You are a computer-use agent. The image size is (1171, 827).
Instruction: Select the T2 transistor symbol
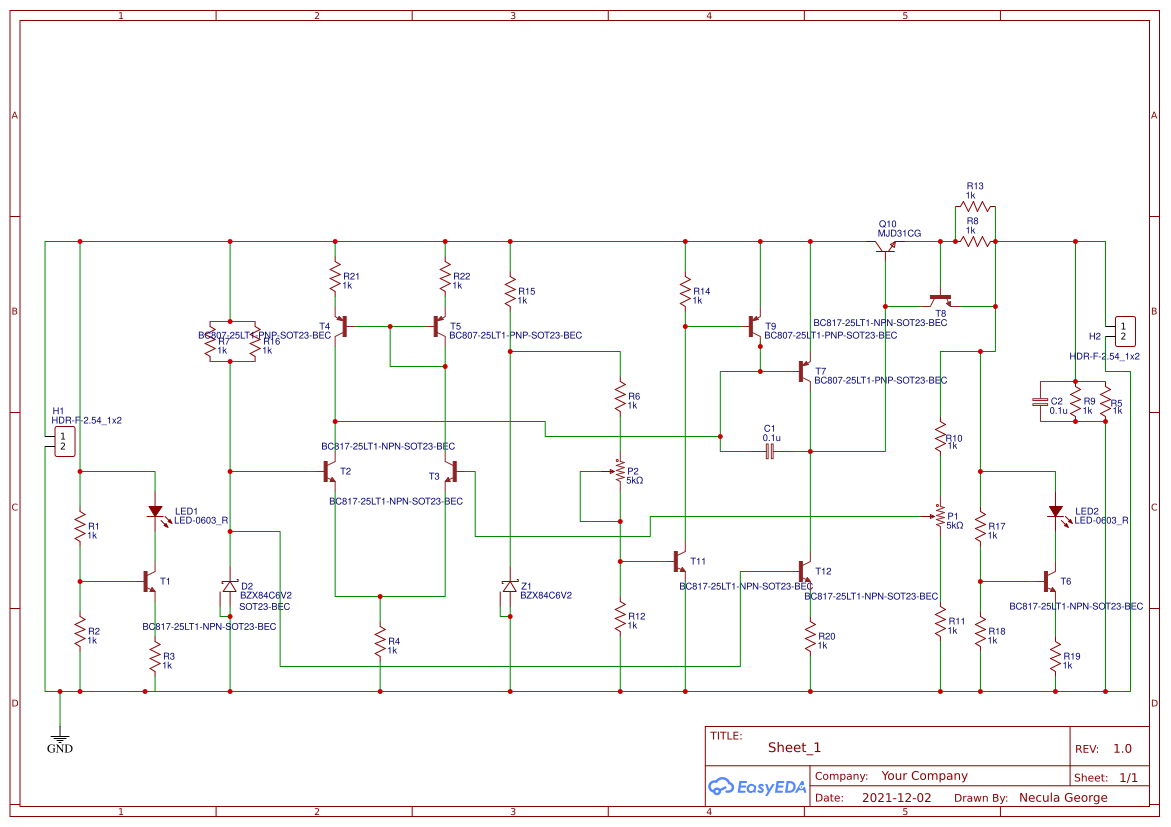pos(329,471)
